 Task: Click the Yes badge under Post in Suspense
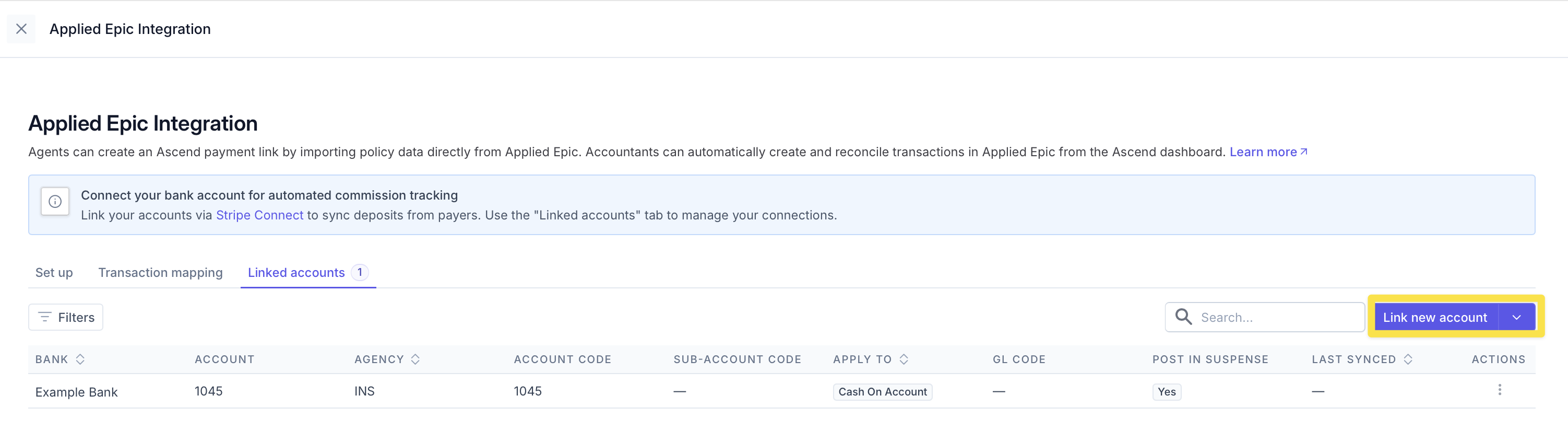click(1166, 392)
